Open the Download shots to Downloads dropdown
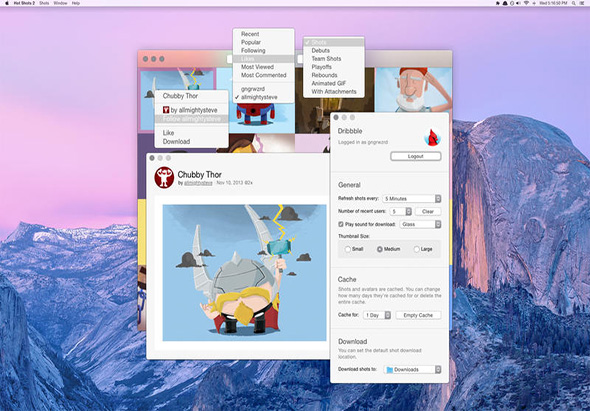This screenshot has height=411, width=590. 412,370
